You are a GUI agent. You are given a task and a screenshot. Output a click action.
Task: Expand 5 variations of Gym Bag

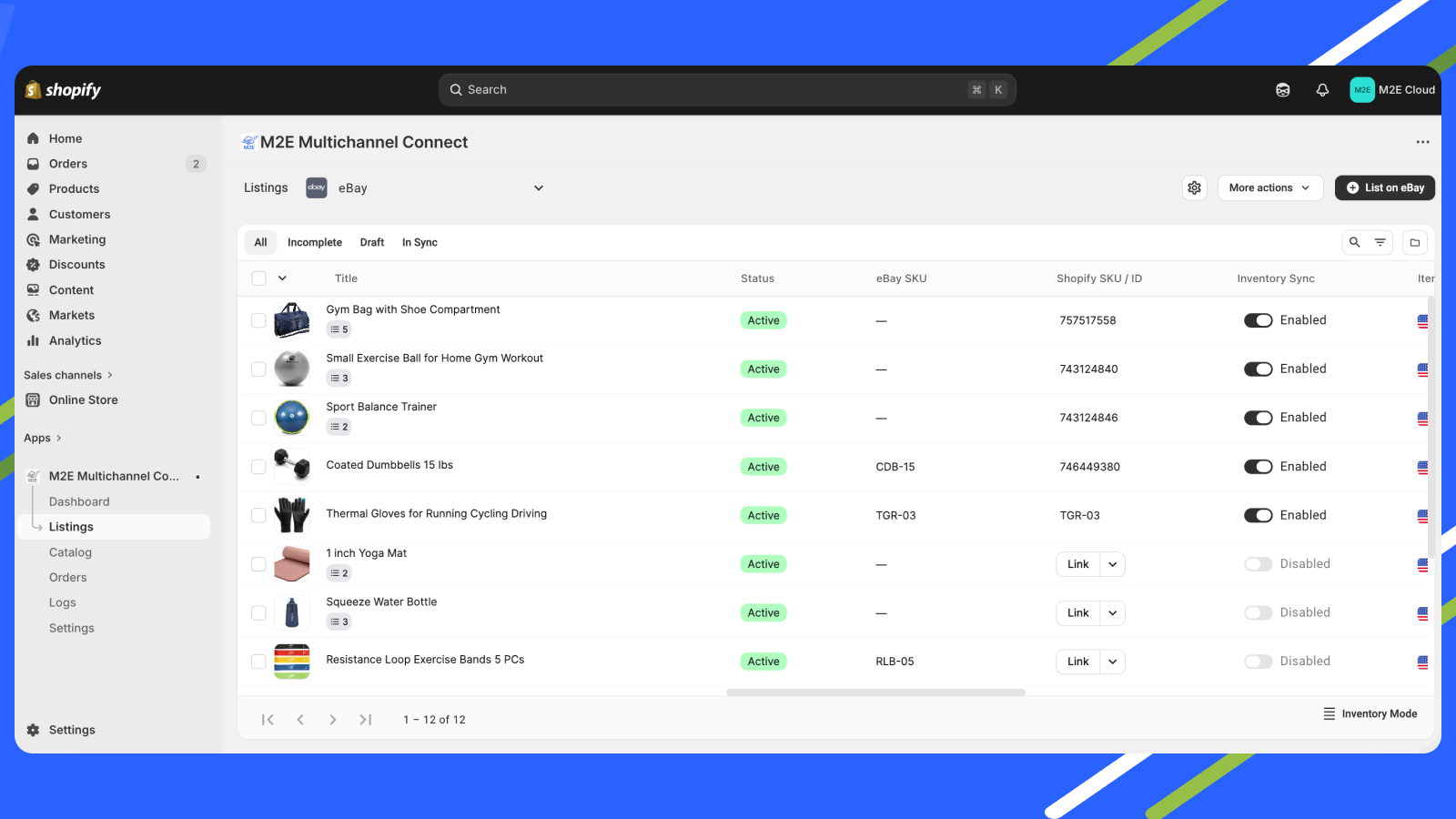pyautogui.click(x=339, y=329)
